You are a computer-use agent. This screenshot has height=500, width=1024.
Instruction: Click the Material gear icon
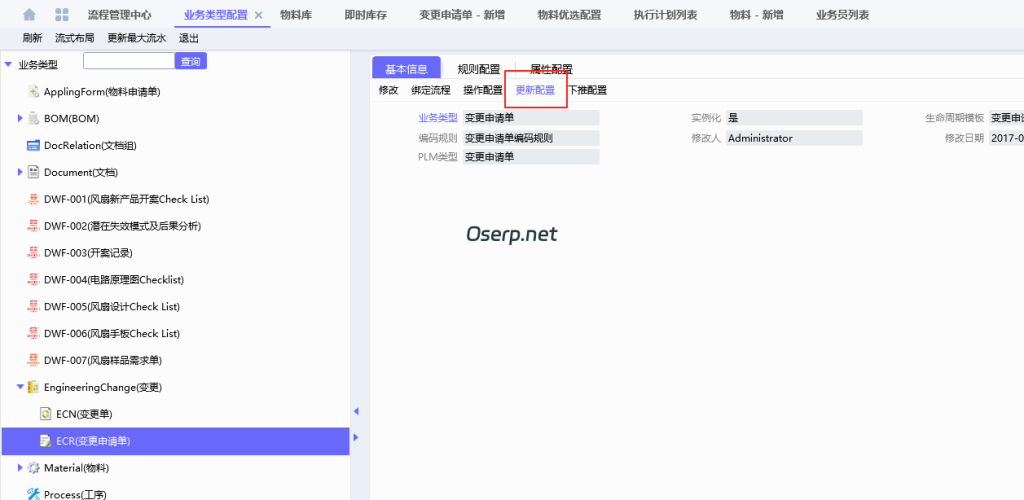coord(33,468)
